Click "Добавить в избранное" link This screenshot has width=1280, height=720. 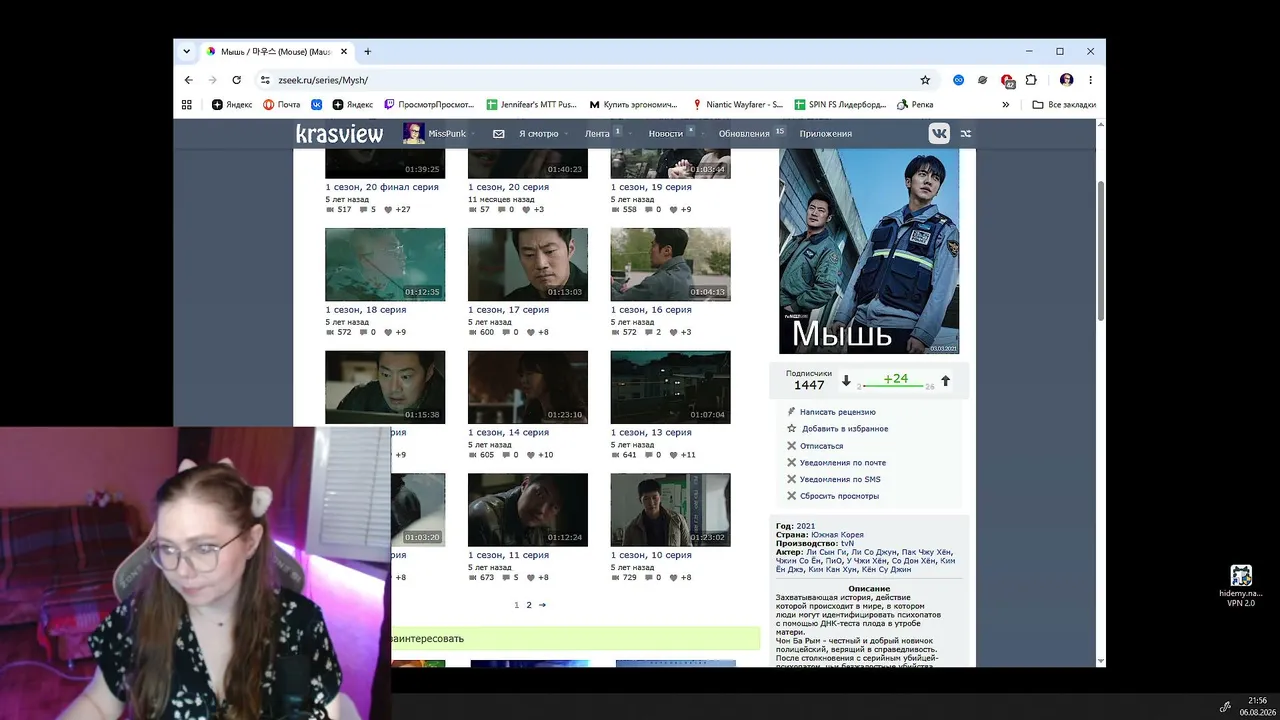point(845,429)
